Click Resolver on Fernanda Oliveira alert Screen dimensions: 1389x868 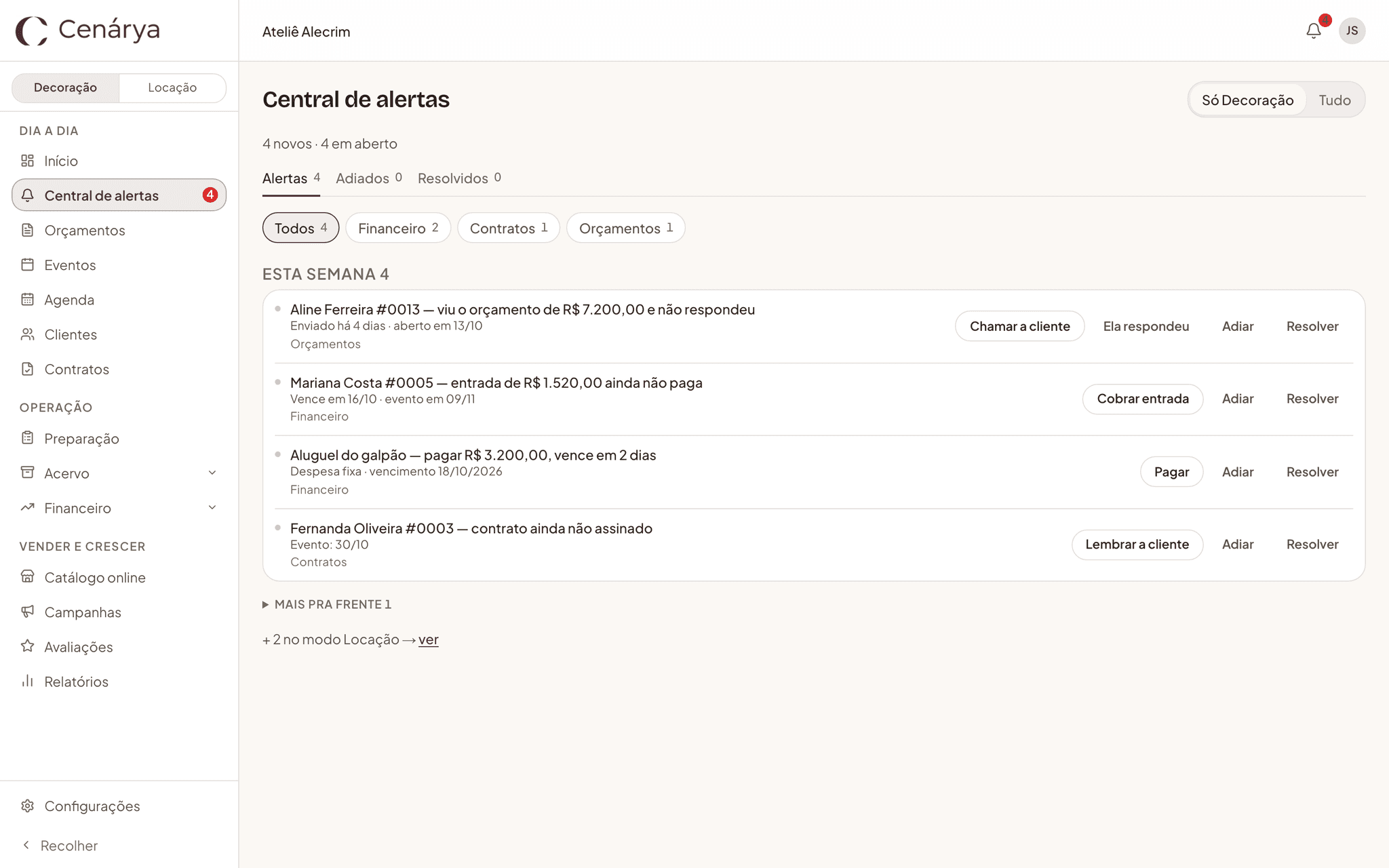(1312, 545)
